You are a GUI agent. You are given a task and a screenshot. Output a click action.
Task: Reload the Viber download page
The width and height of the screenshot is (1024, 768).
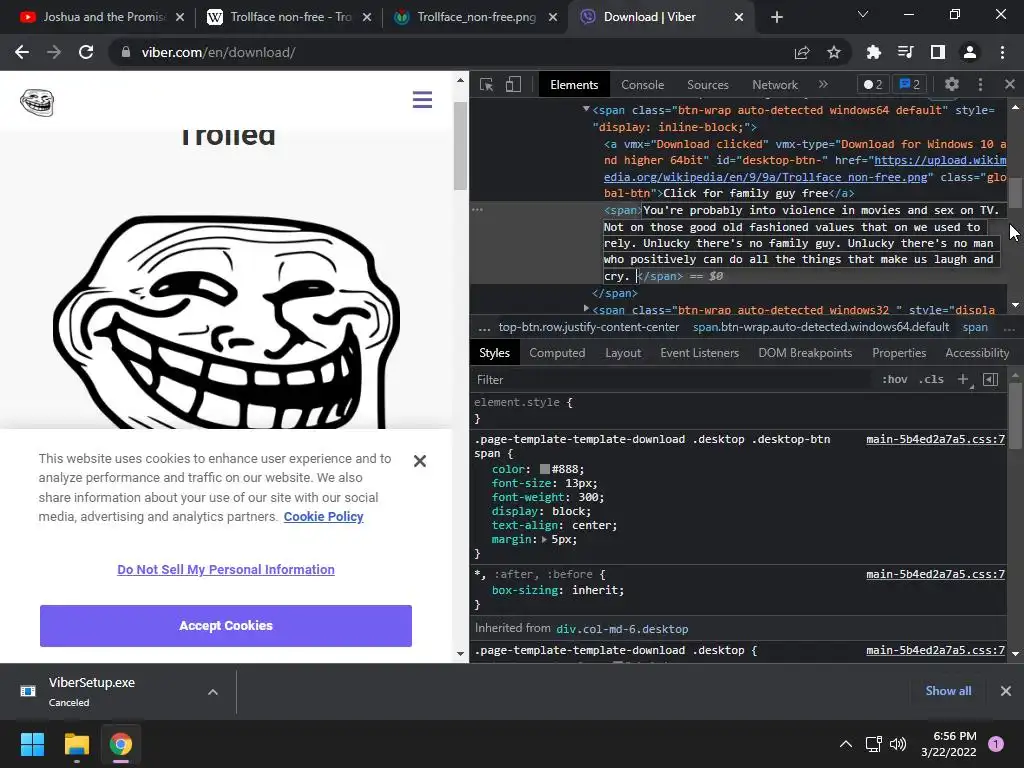tap(86, 52)
